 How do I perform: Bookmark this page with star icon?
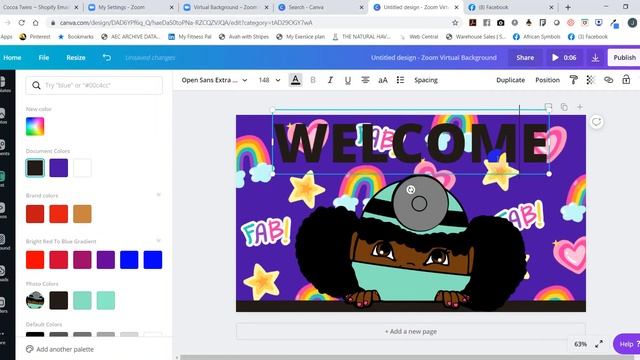point(455,23)
